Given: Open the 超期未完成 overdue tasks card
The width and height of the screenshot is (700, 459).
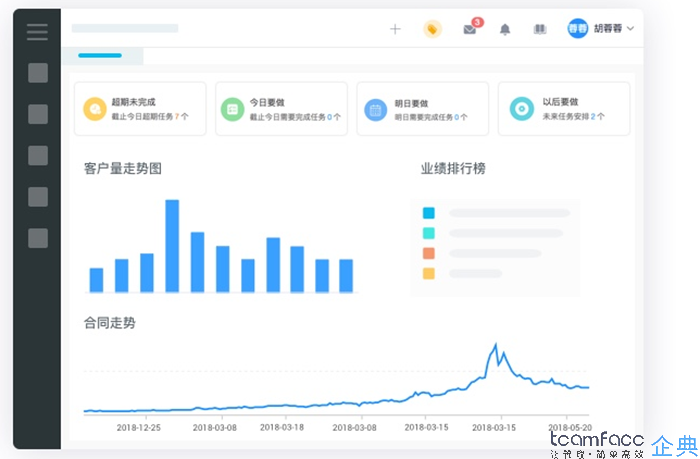Looking at the screenshot, I should pyautogui.click(x=140, y=108).
